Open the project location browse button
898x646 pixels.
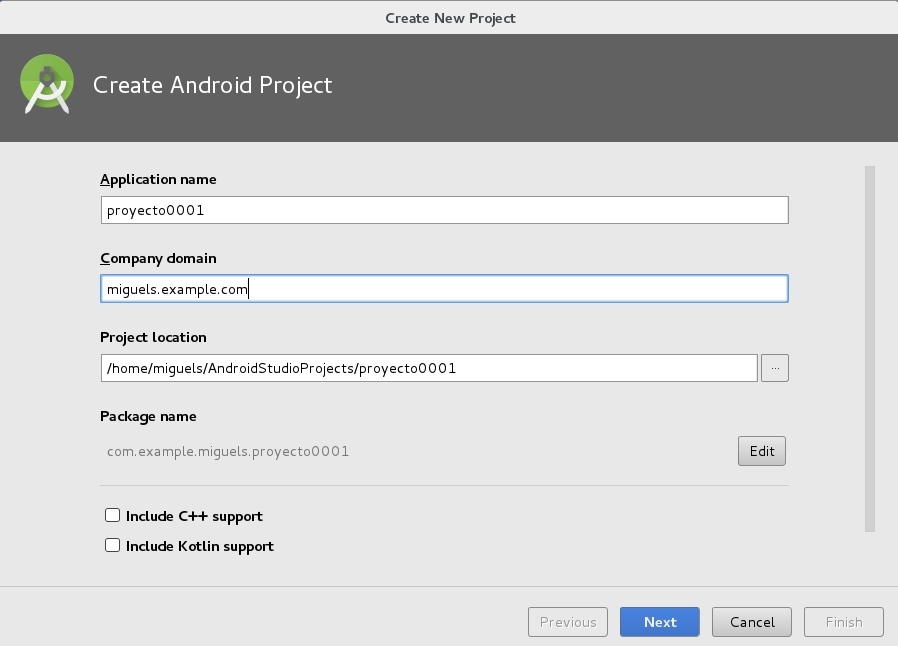coord(774,368)
